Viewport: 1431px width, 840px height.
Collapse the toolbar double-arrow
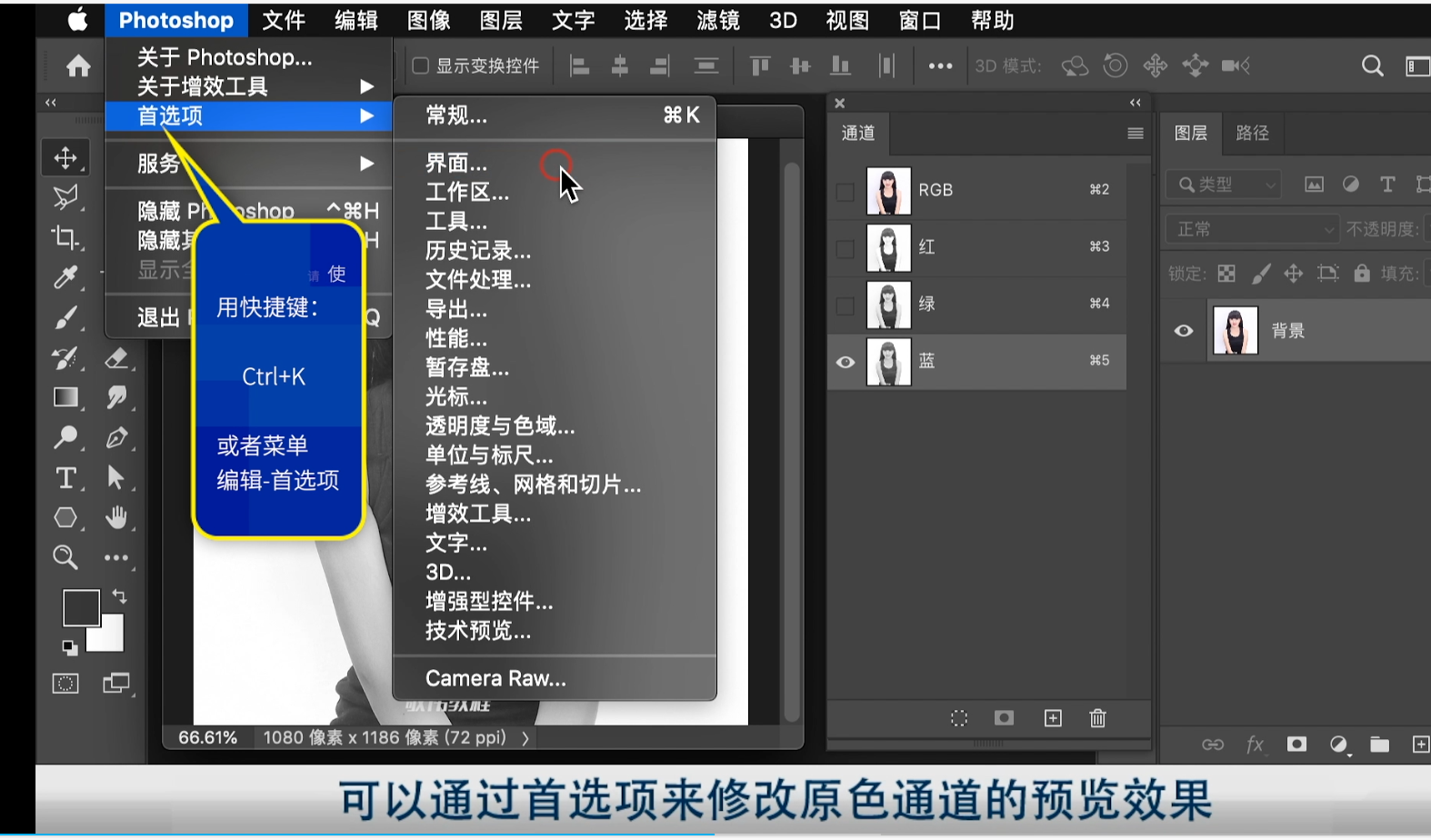(51, 103)
